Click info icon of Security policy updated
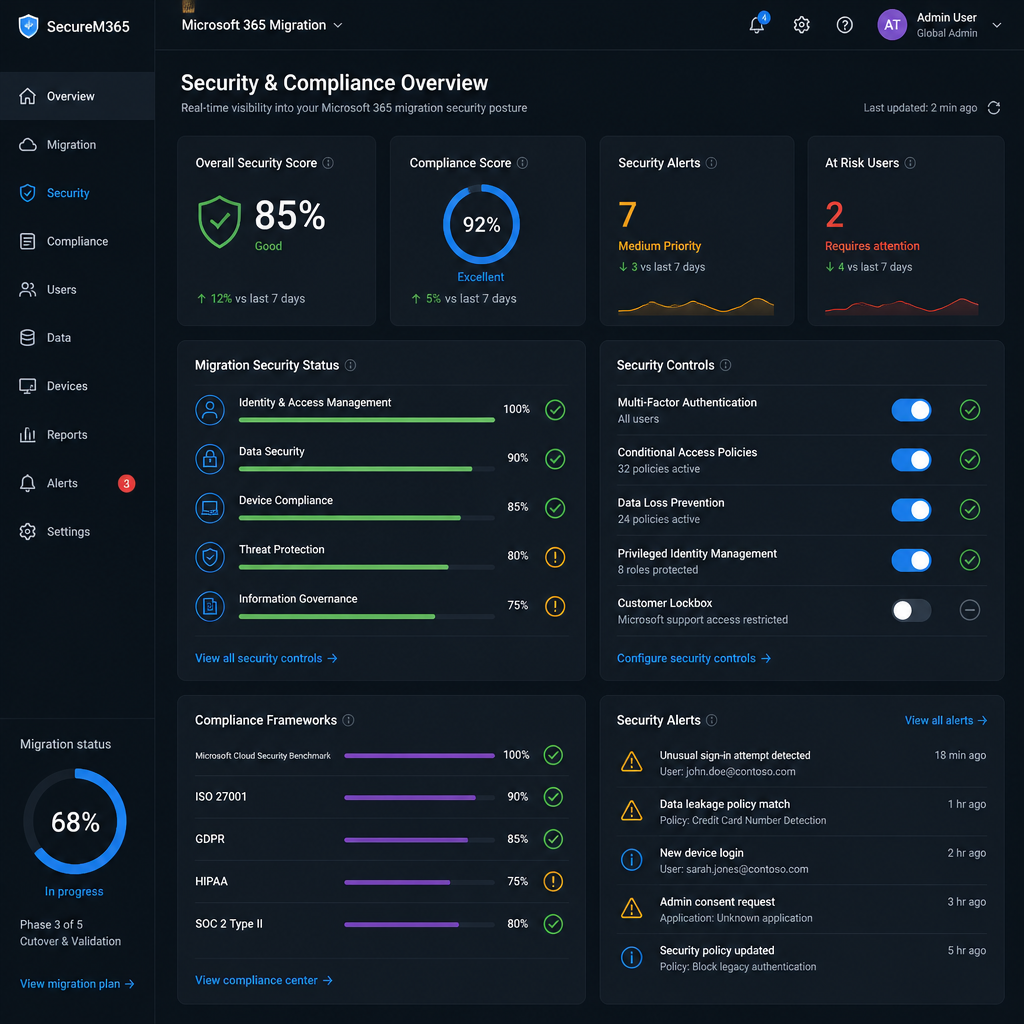Image resolution: width=1024 pixels, height=1024 pixels. click(x=632, y=957)
